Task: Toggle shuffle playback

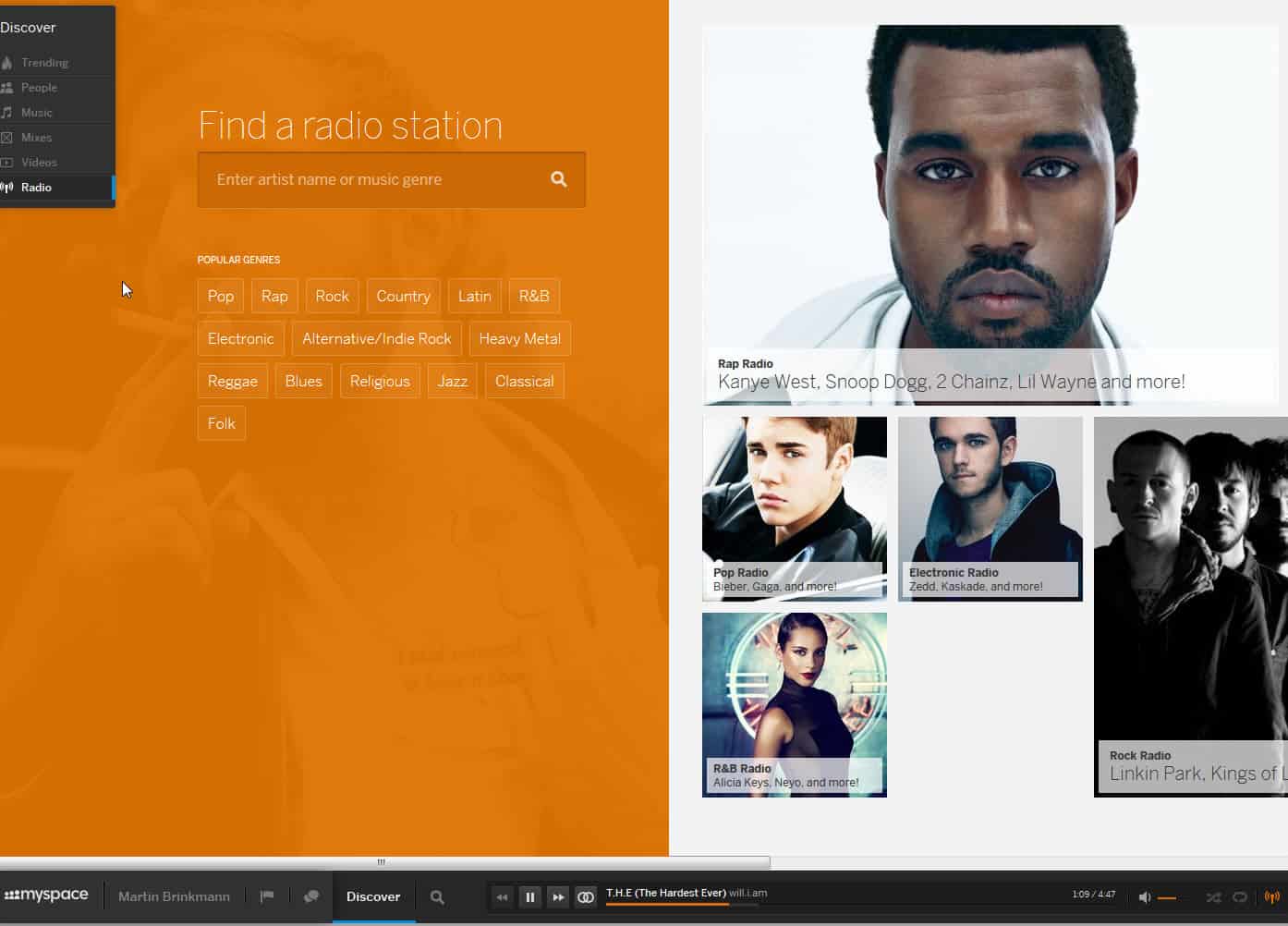Action: pyautogui.click(x=1213, y=897)
